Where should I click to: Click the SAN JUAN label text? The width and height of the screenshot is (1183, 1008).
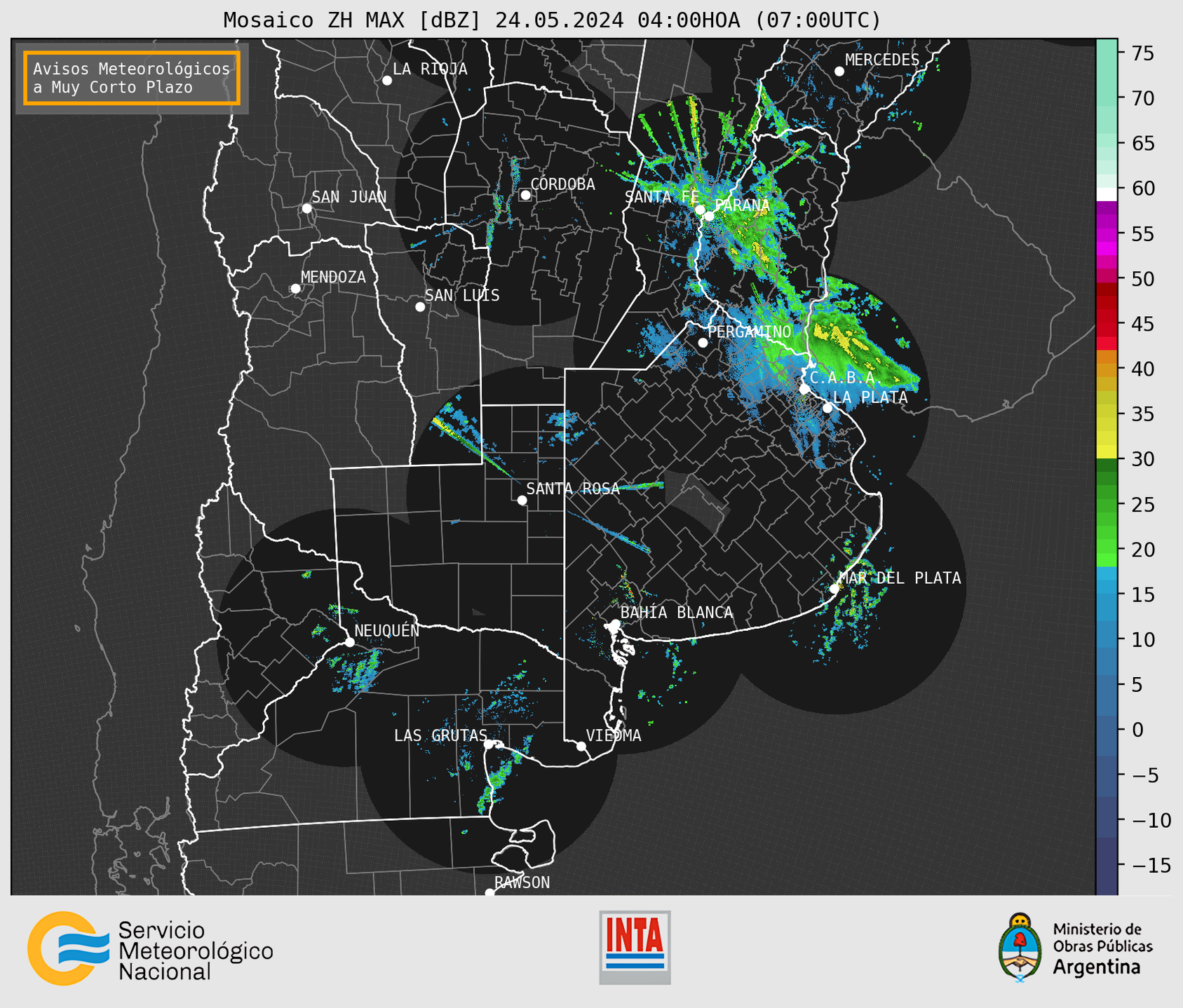pos(349,197)
